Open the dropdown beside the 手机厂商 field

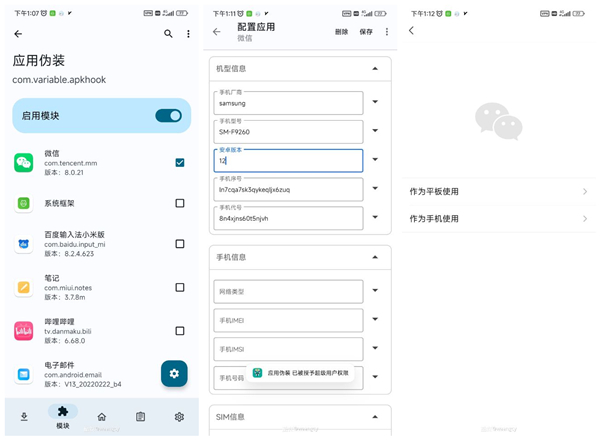(375, 102)
